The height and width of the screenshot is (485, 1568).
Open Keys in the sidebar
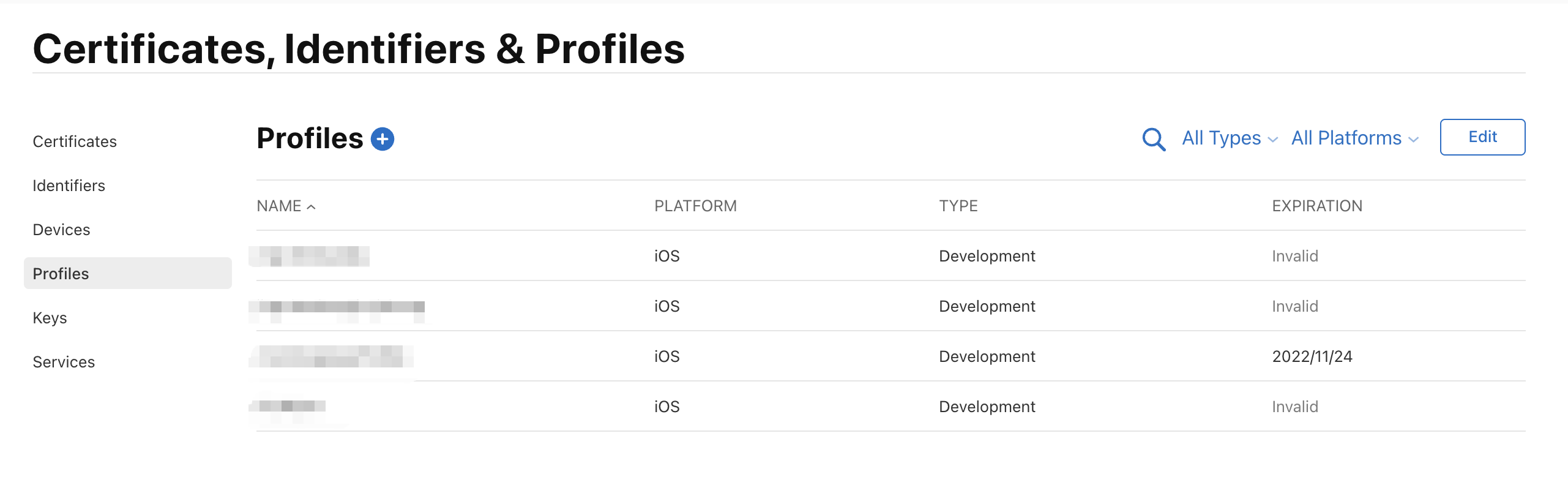[x=50, y=318]
